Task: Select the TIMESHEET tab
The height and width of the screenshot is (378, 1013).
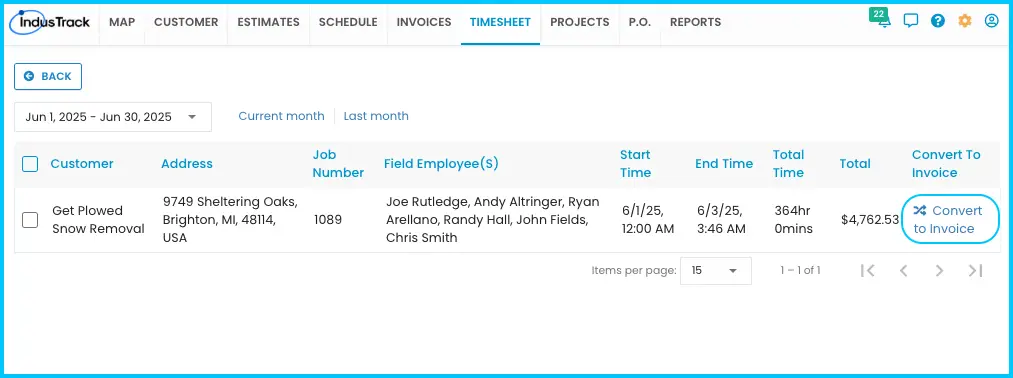Action: point(500,23)
